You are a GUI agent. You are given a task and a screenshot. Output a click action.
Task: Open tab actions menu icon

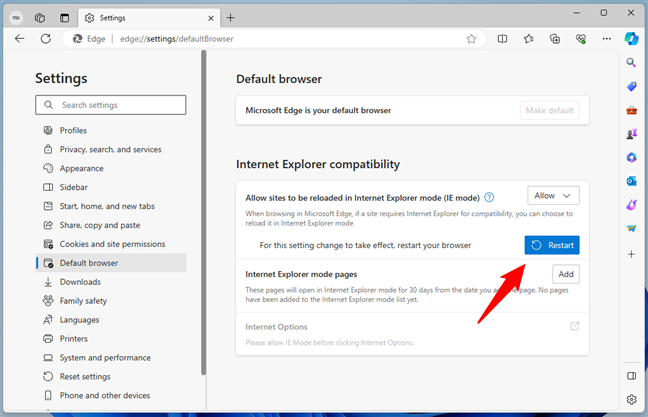64,18
